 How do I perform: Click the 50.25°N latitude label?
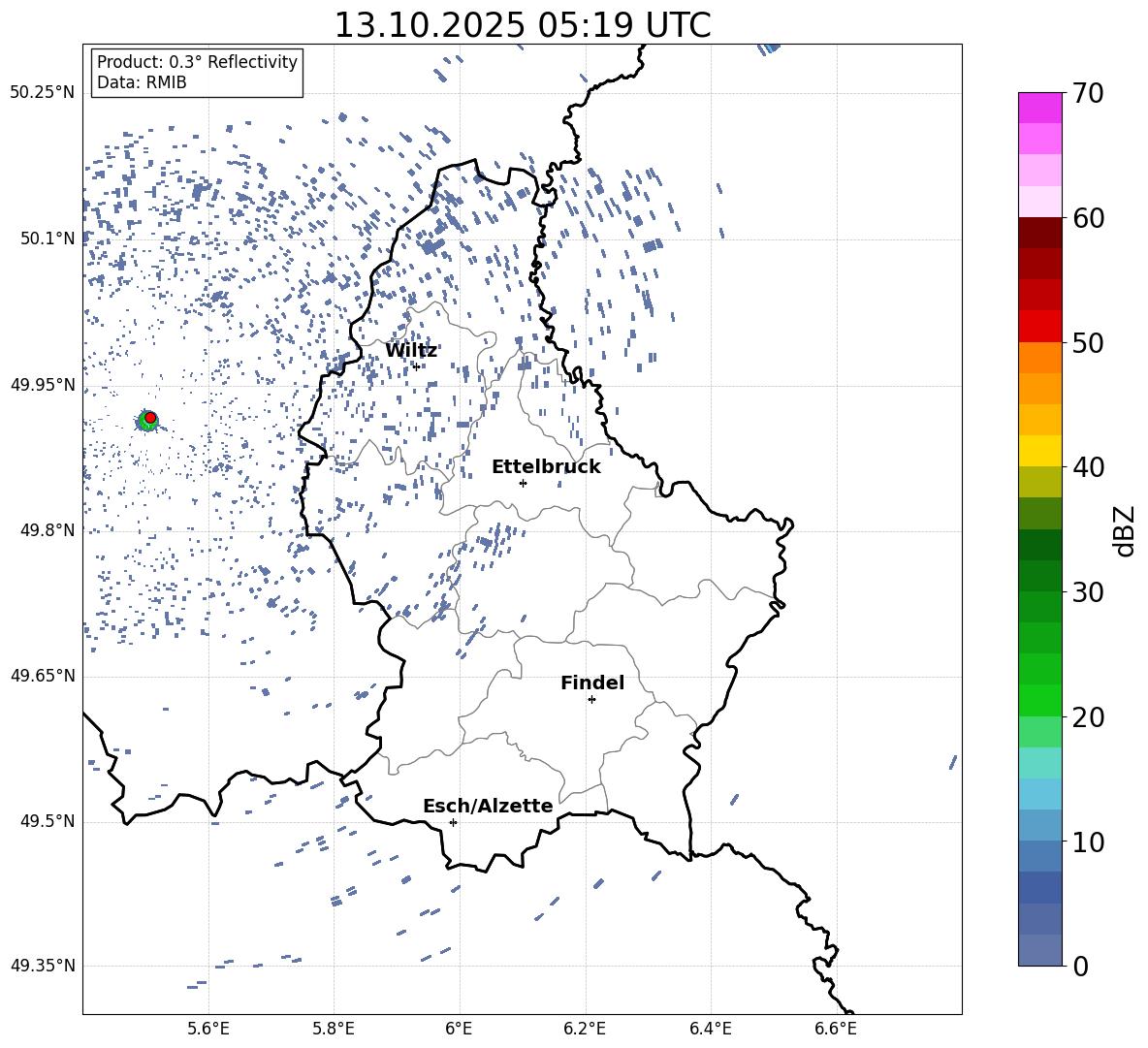(43, 93)
